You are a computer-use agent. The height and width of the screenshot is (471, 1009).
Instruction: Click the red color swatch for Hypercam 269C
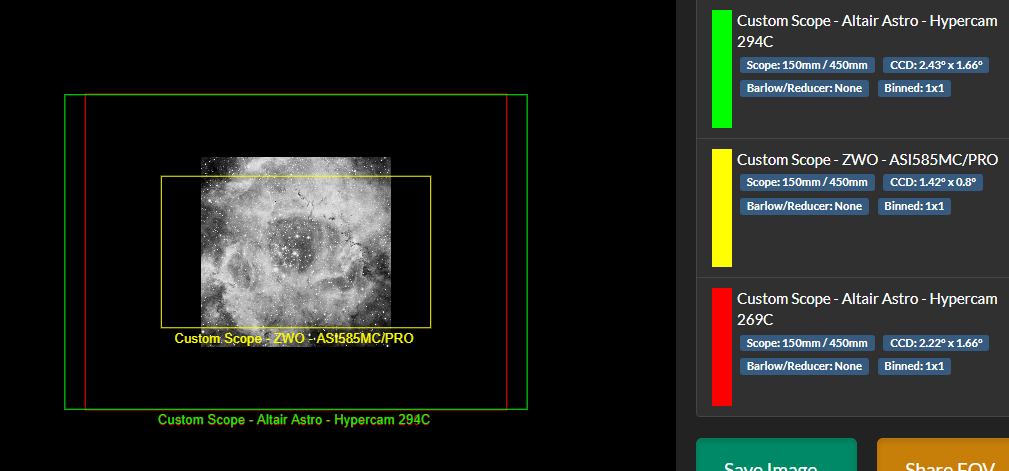[x=721, y=346]
